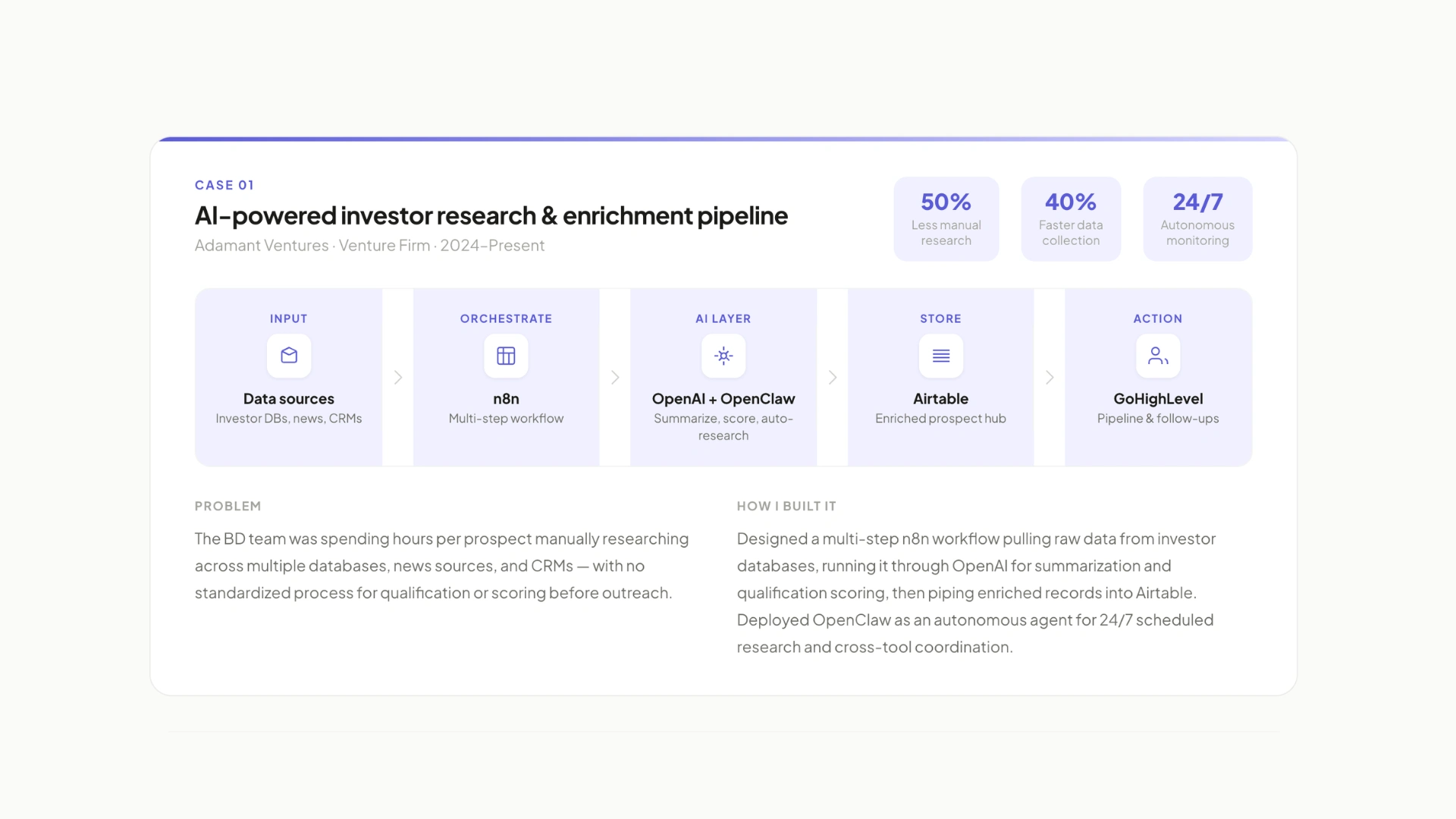Click the PROBLEM section heading
Screen dimensions: 1456x819
tap(227, 506)
